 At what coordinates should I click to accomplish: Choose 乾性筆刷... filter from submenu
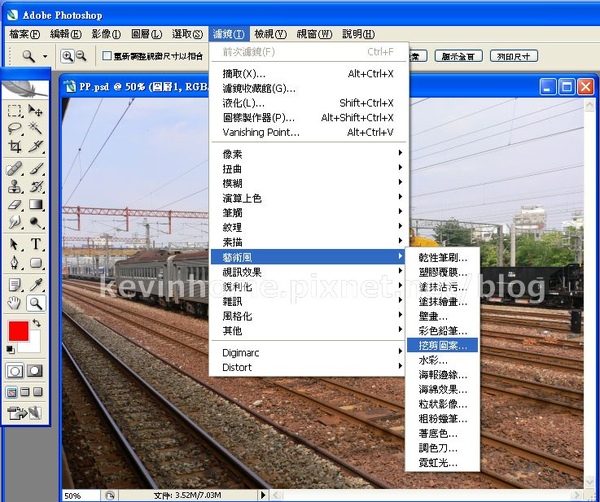pyautogui.click(x=442, y=258)
